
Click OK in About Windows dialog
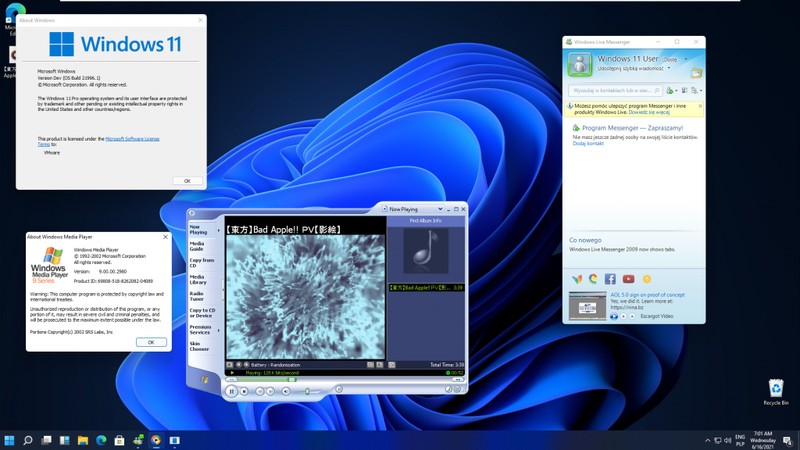[x=187, y=181]
